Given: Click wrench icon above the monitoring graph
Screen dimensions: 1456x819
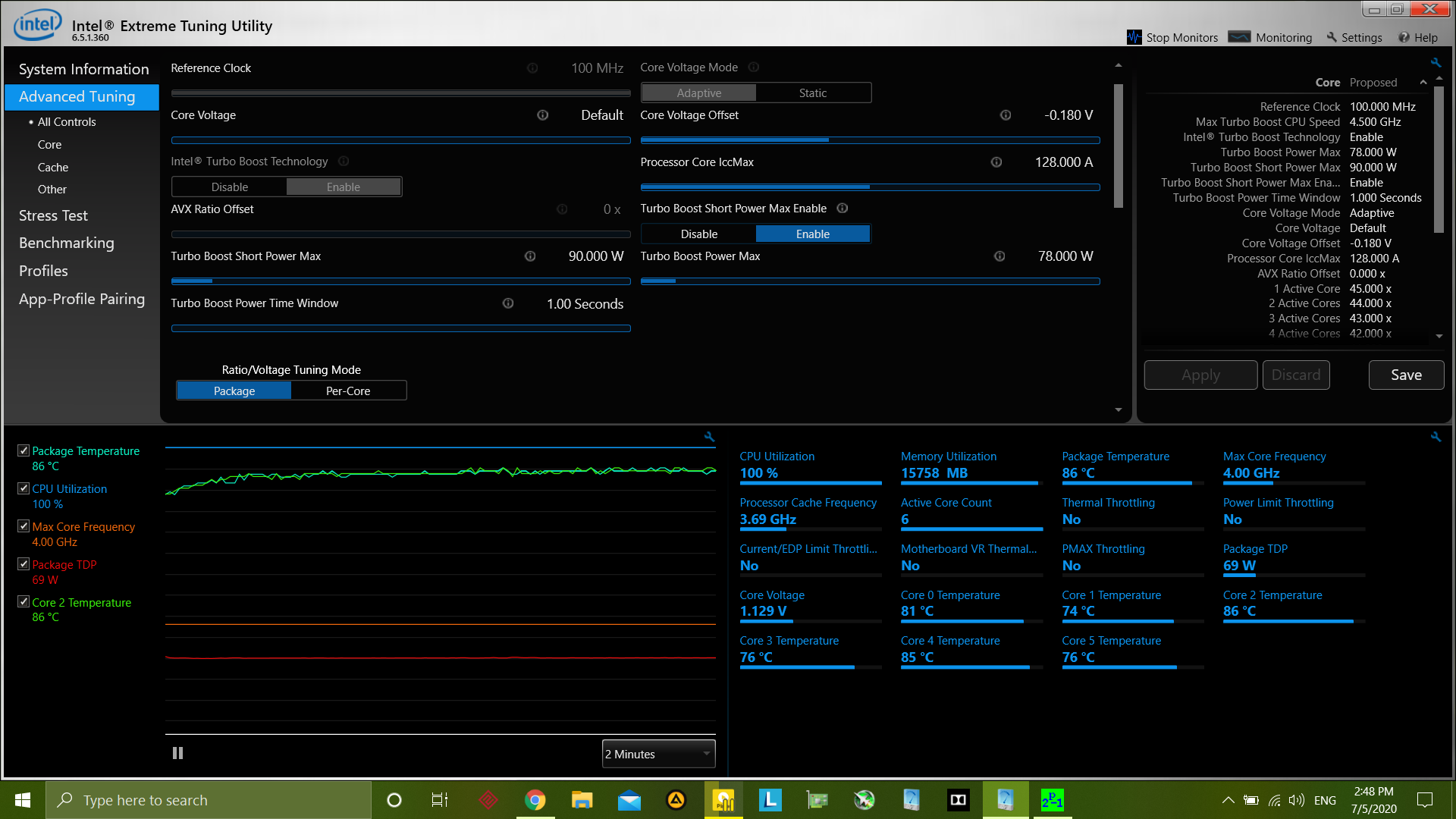Looking at the screenshot, I should pos(709,437).
